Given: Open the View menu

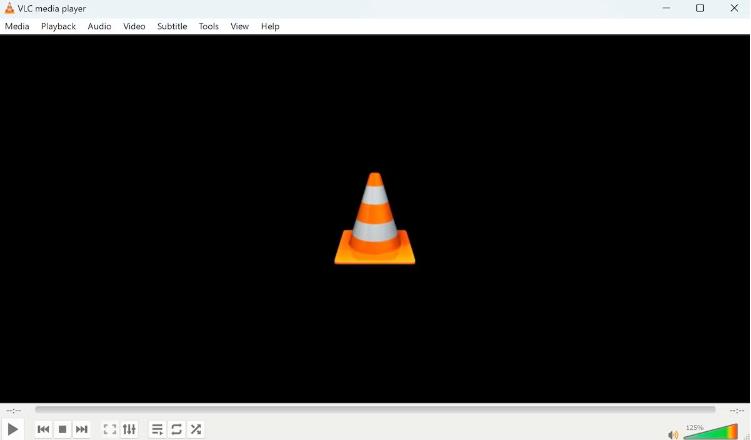Looking at the screenshot, I should 239,26.
